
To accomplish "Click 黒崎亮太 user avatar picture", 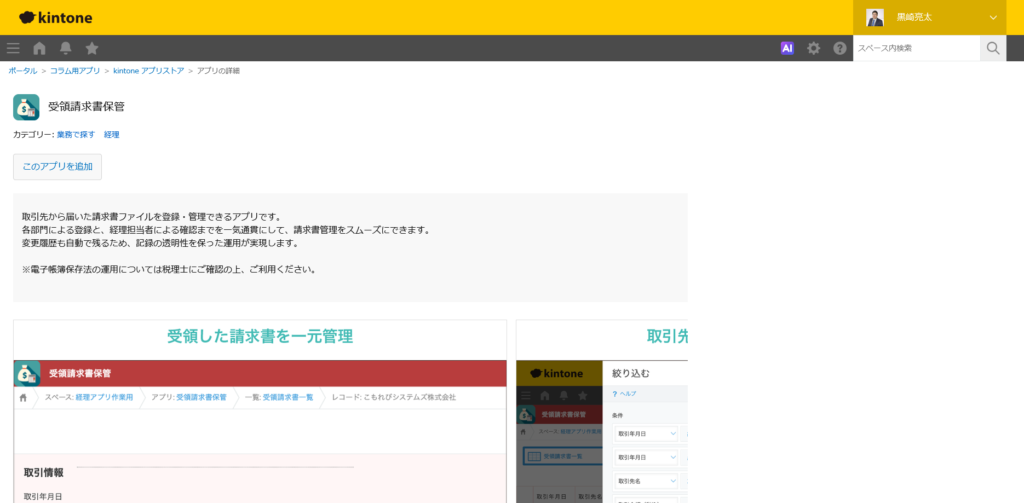I will pos(874,18).
